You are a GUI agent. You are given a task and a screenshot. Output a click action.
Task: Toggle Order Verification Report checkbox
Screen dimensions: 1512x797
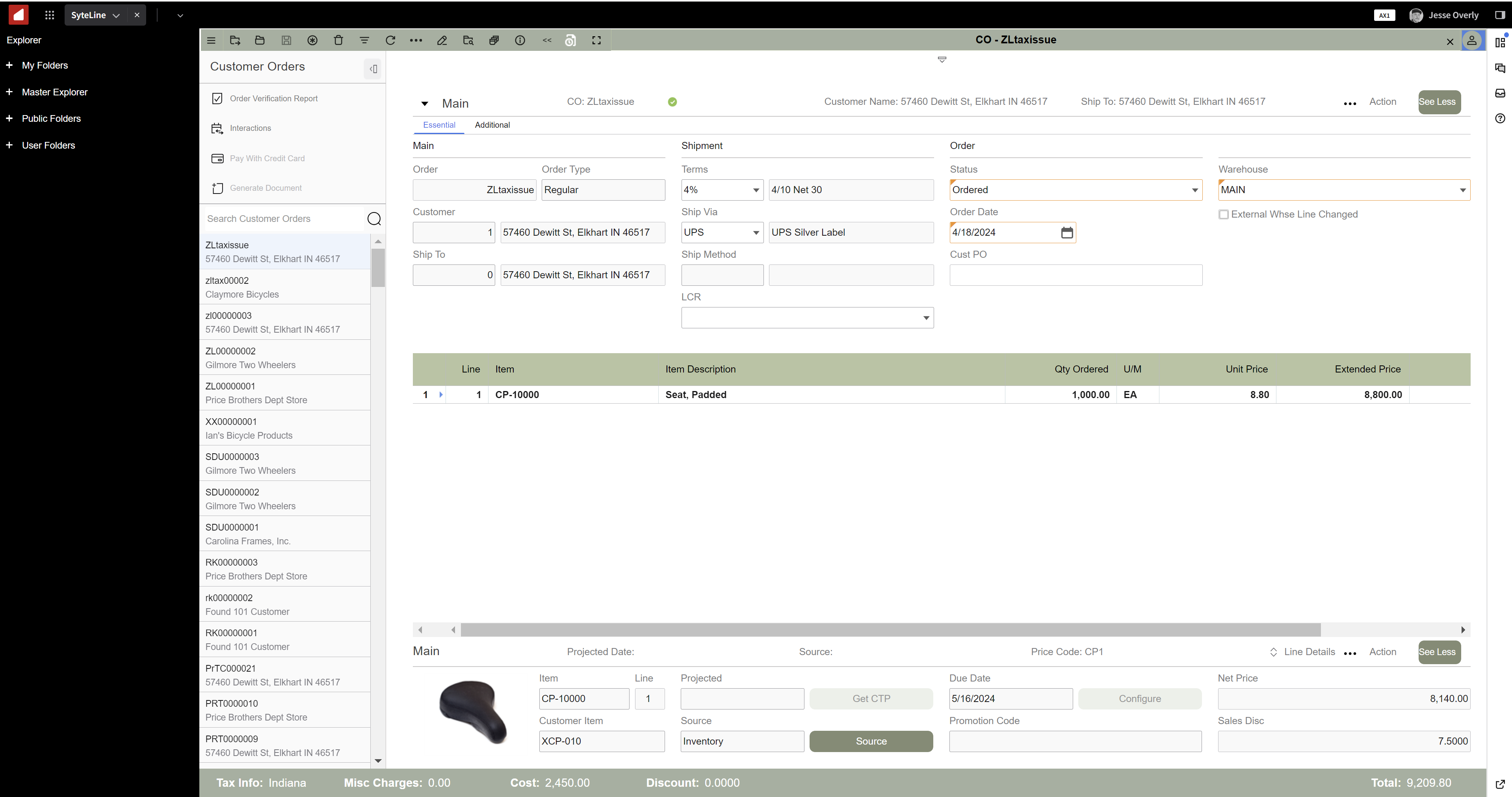pos(217,99)
